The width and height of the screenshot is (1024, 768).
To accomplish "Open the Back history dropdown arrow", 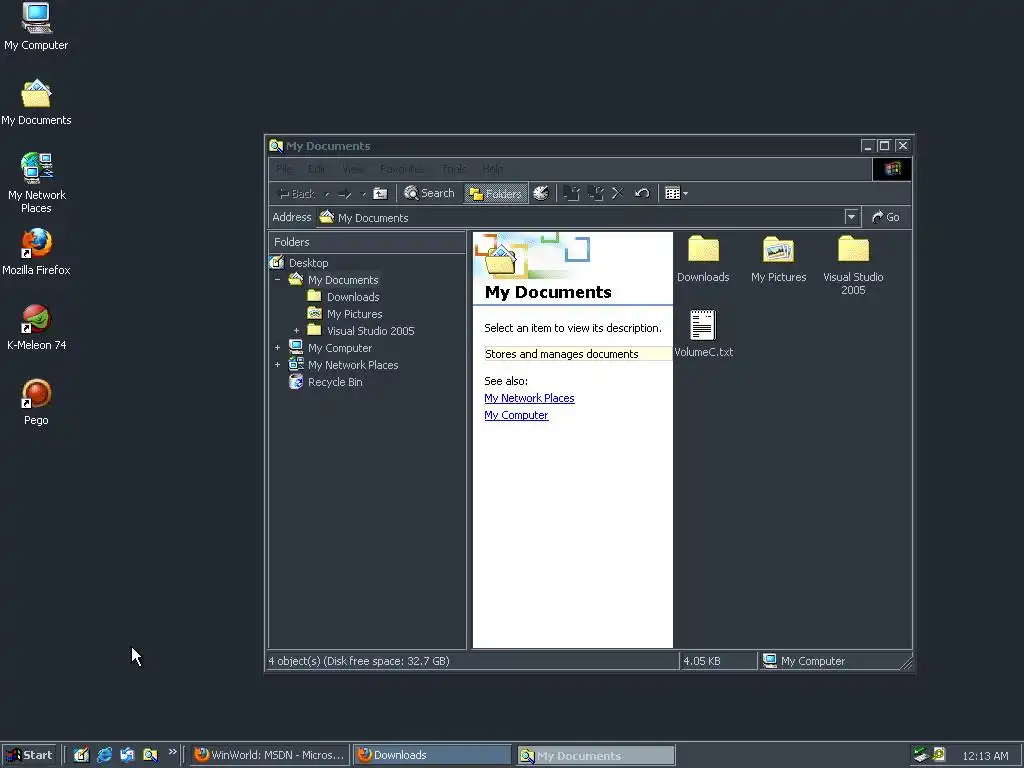I will [x=327, y=193].
